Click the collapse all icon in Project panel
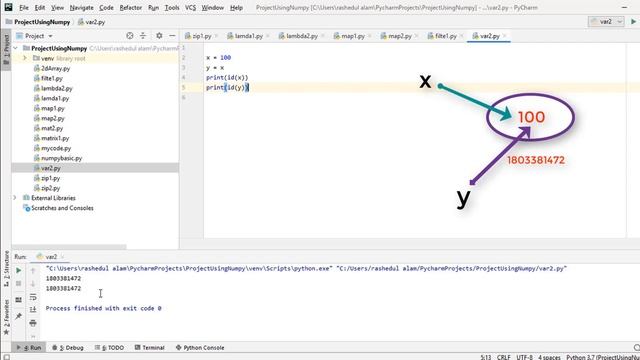Screen dimensions: 640x360 click(143, 36)
